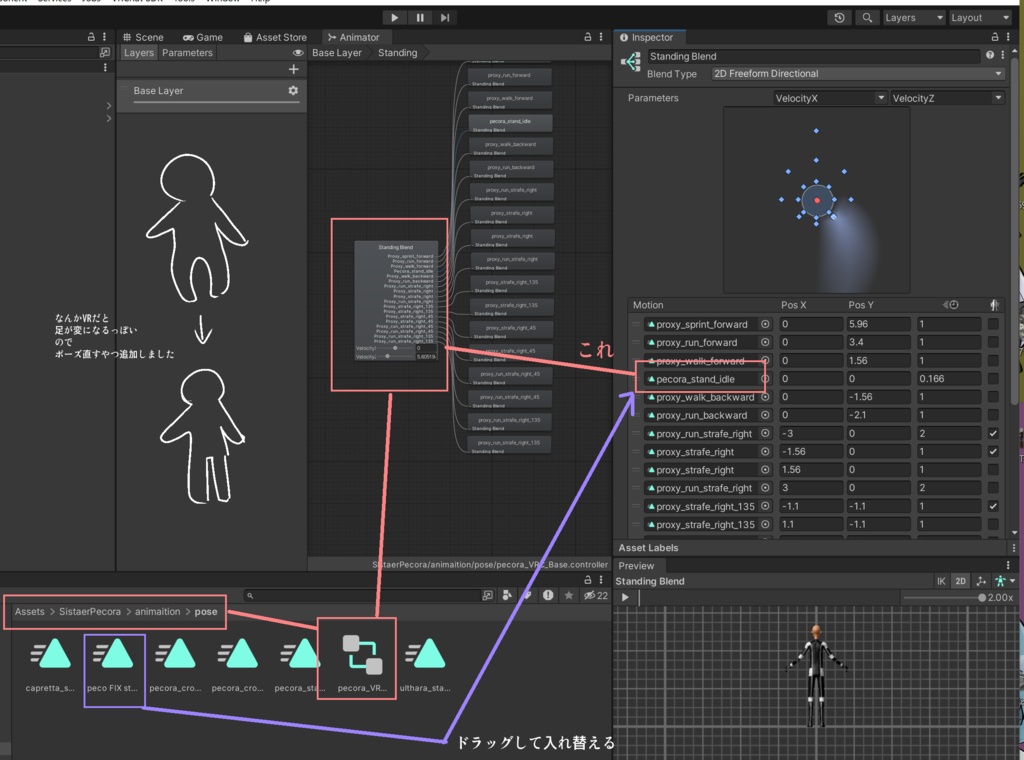Switch to the Game tab
The height and width of the screenshot is (760, 1024).
pos(203,37)
